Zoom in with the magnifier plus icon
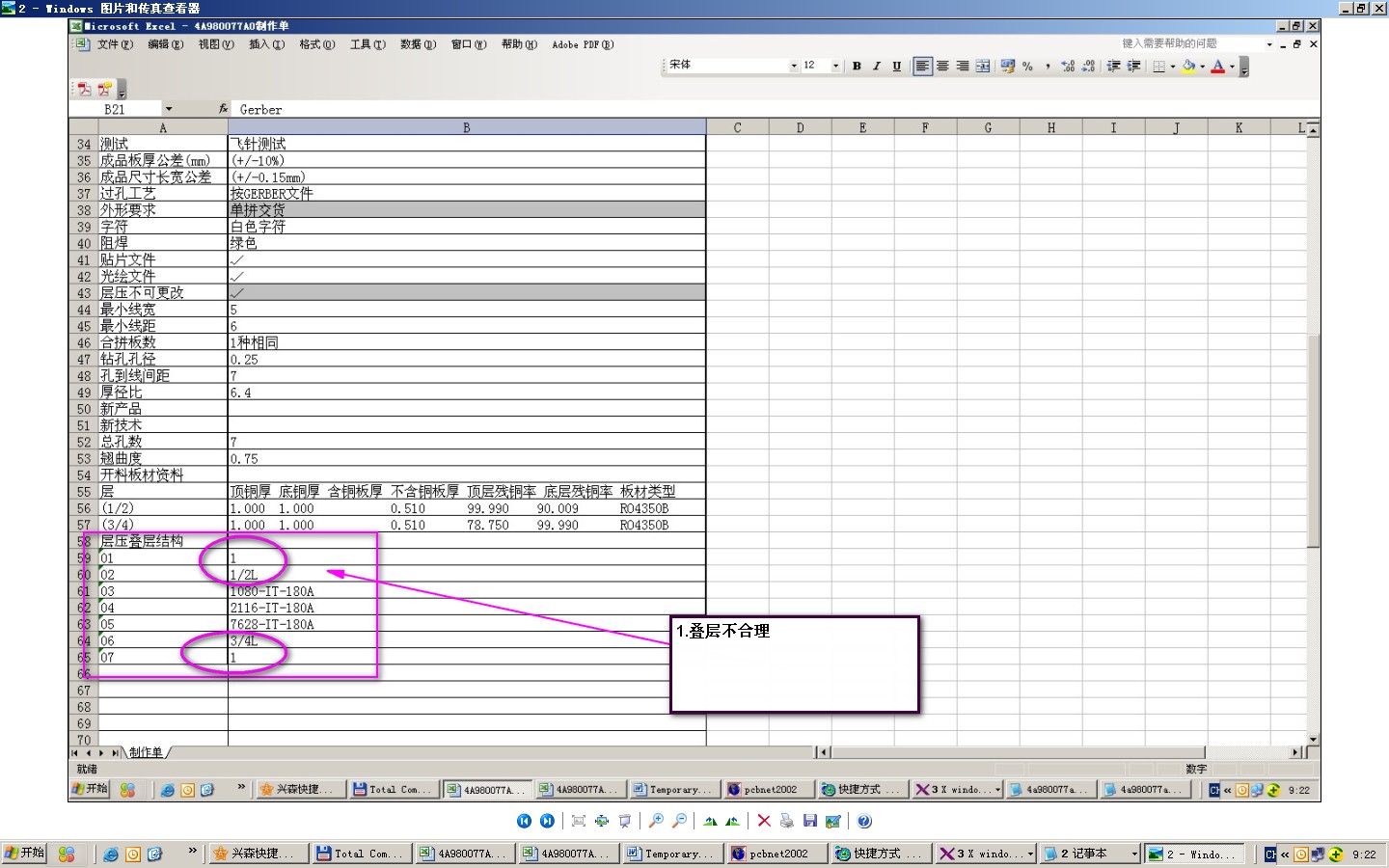 point(656,821)
